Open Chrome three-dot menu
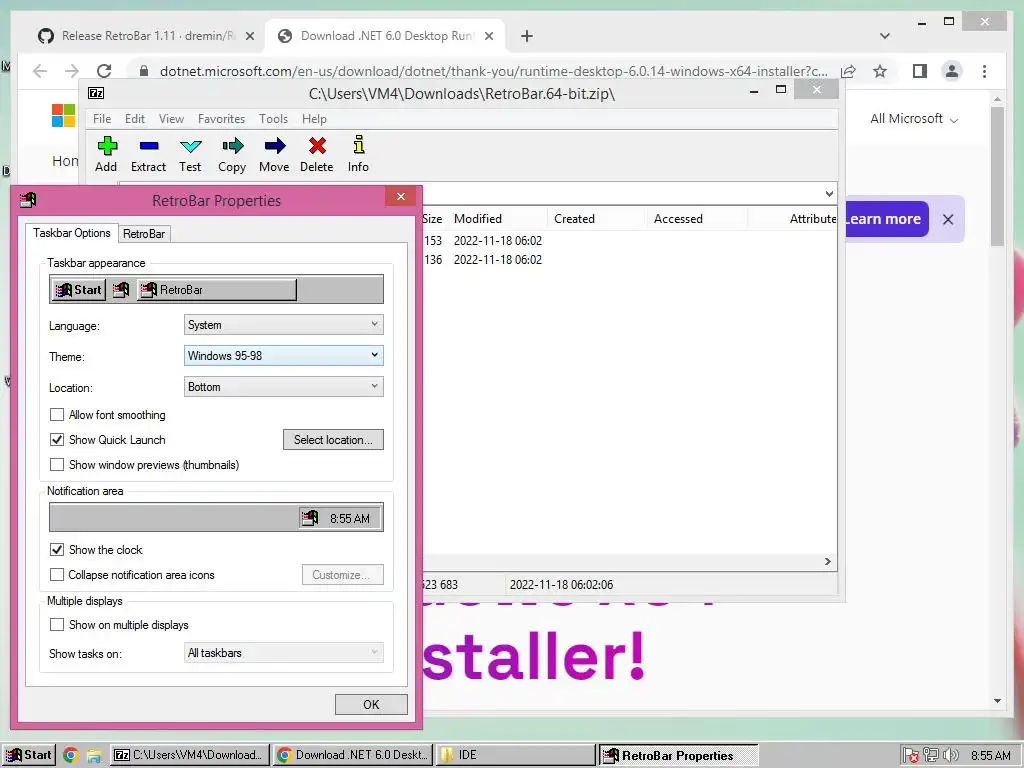 coord(984,71)
